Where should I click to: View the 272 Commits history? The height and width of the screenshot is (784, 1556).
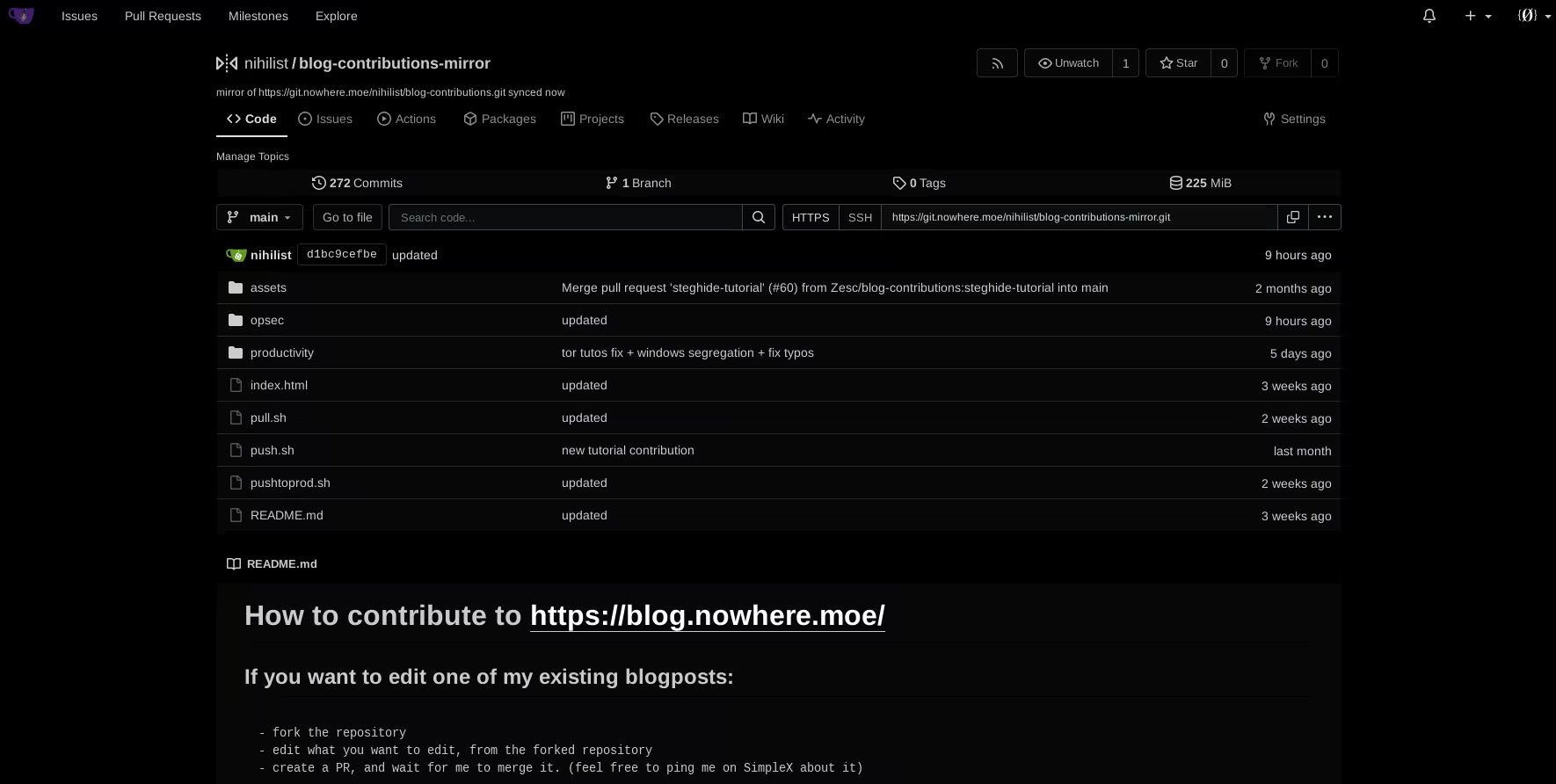click(357, 183)
